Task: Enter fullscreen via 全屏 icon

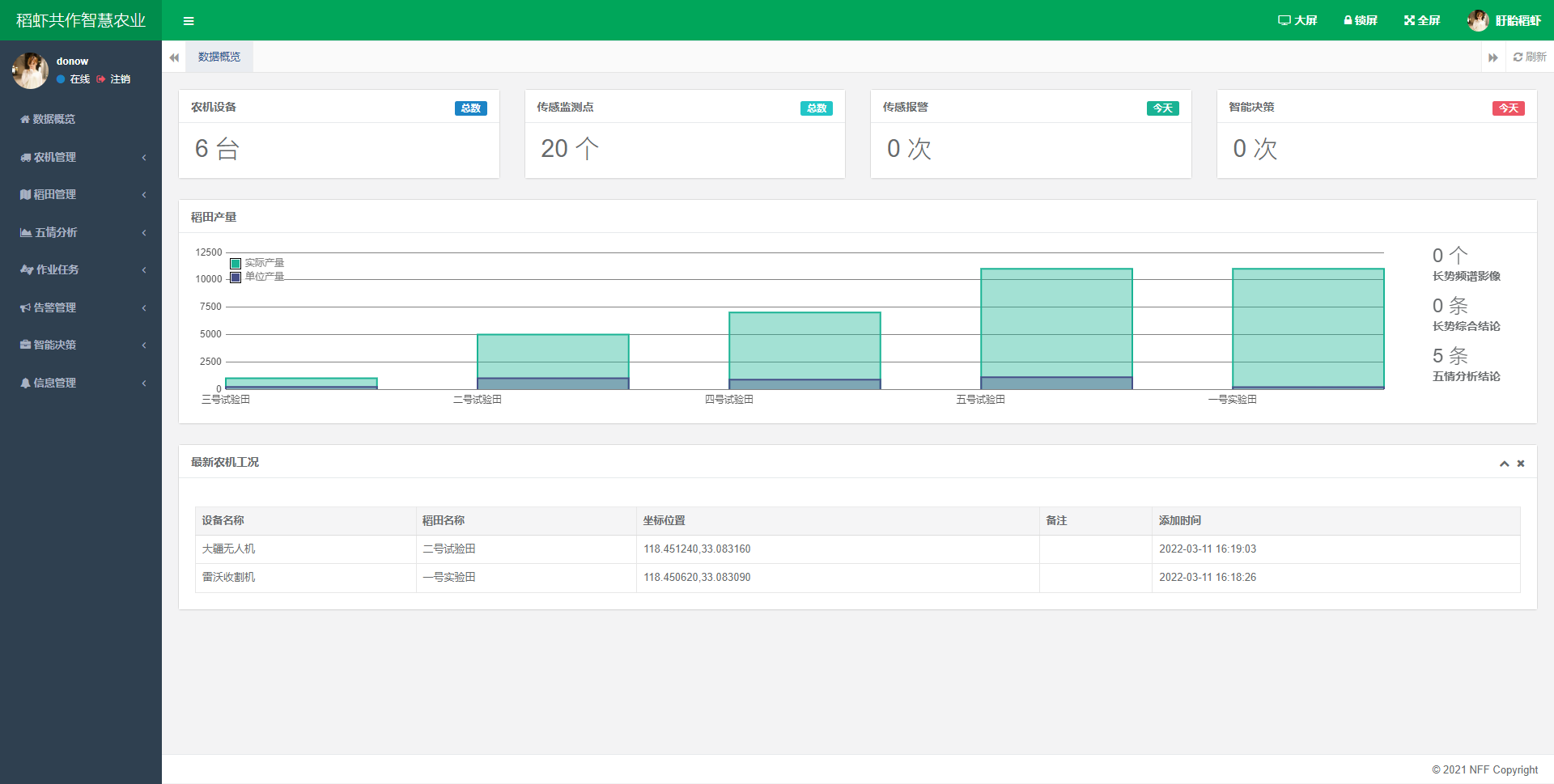Action: coord(1409,20)
